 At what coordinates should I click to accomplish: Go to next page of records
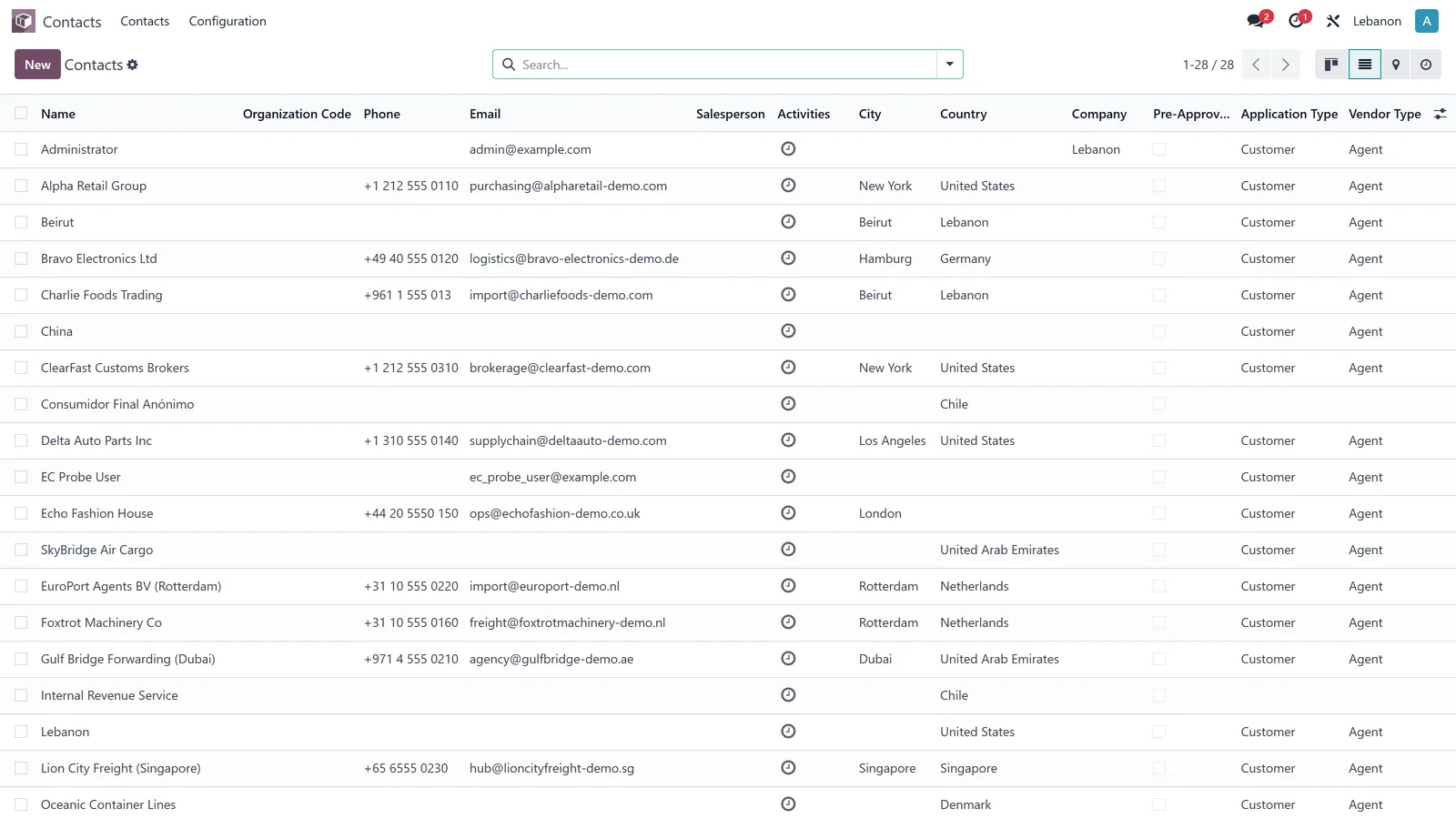pos(1285,65)
